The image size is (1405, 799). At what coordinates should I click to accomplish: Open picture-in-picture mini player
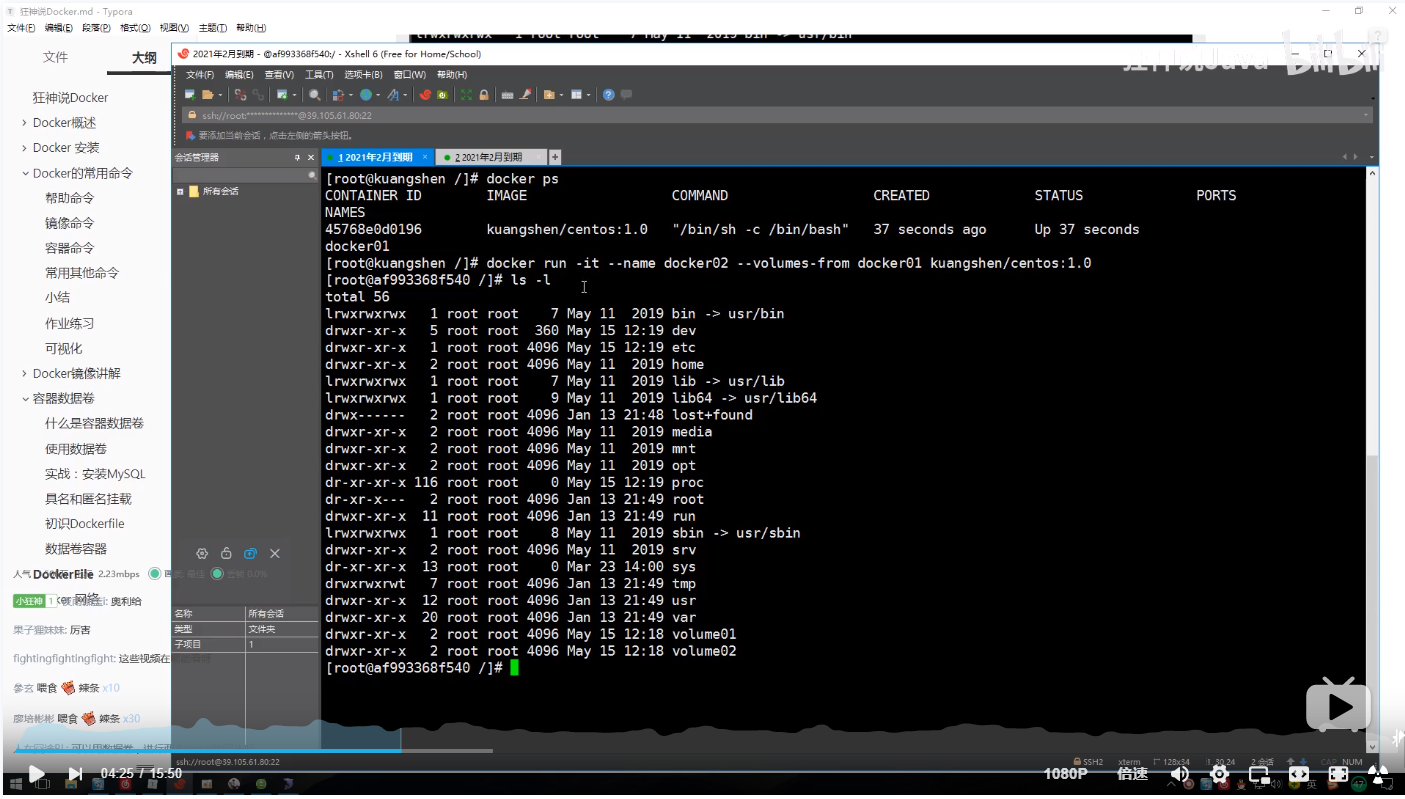click(x=1259, y=773)
